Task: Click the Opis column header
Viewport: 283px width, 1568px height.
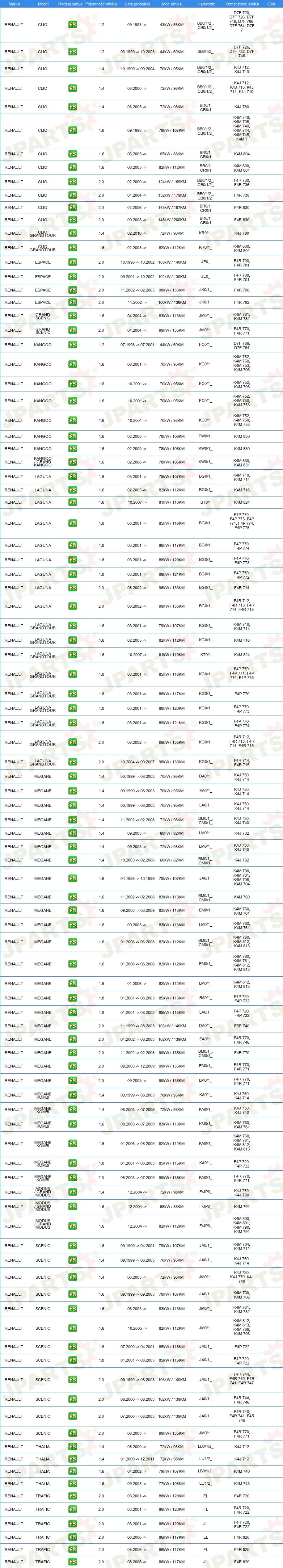Action: [x=271, y=4]
